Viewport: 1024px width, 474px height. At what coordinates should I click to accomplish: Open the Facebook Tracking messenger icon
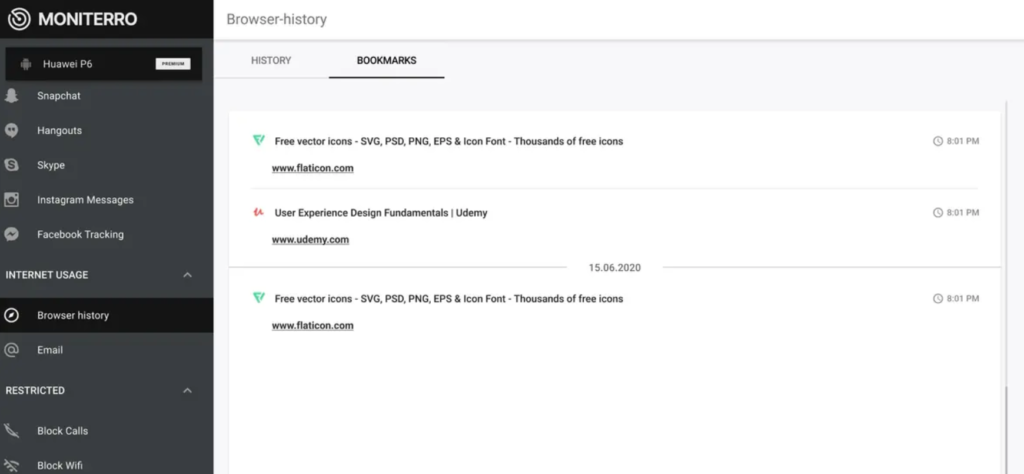11,234
